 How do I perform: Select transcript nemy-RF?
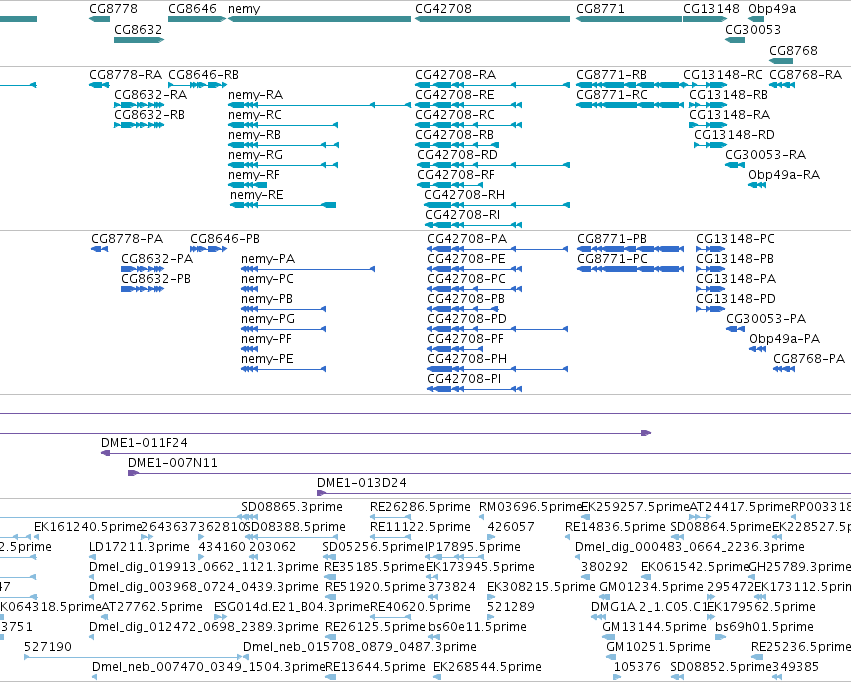(x=253, y=175)
